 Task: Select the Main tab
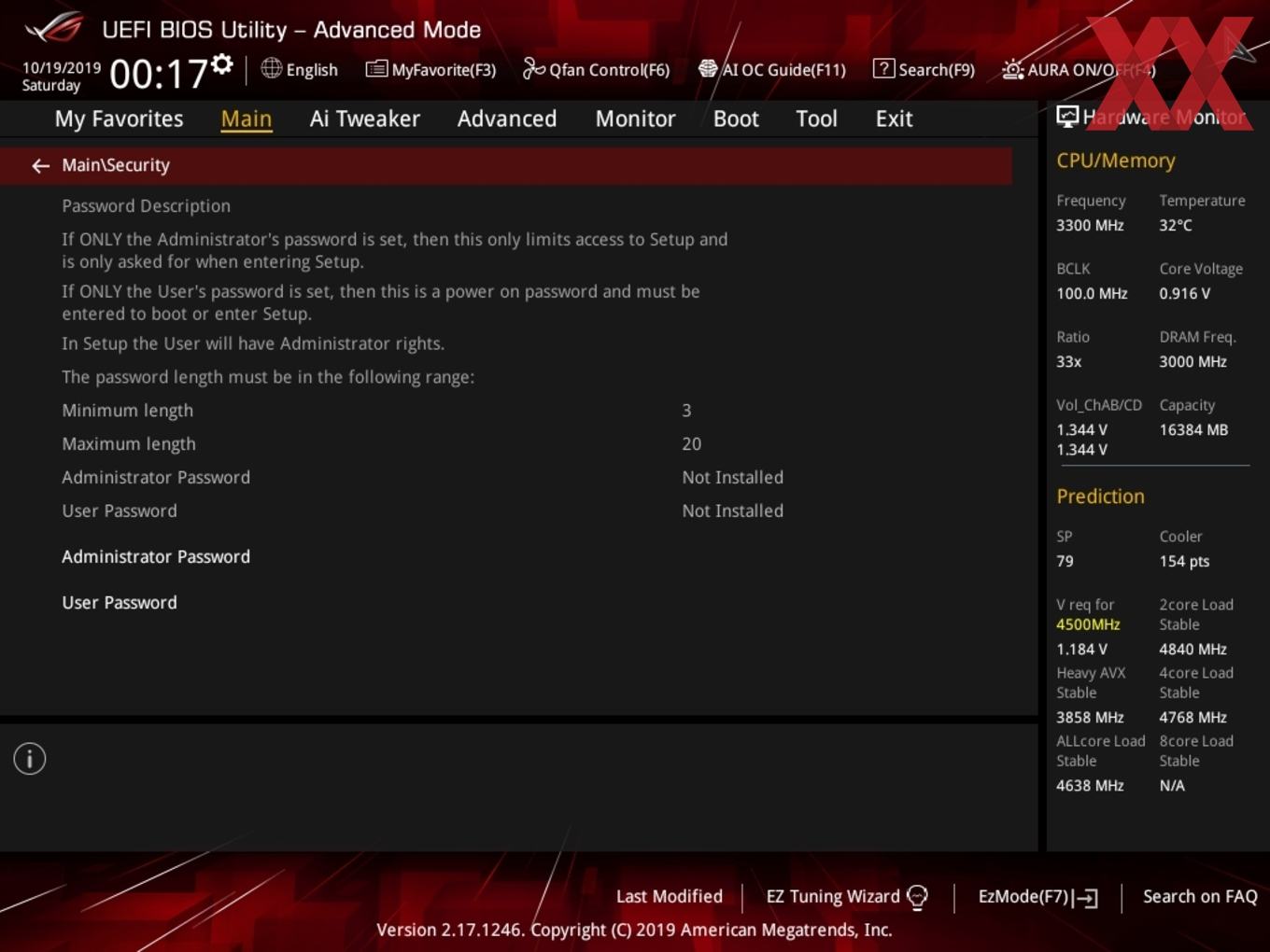pos(247,119)
